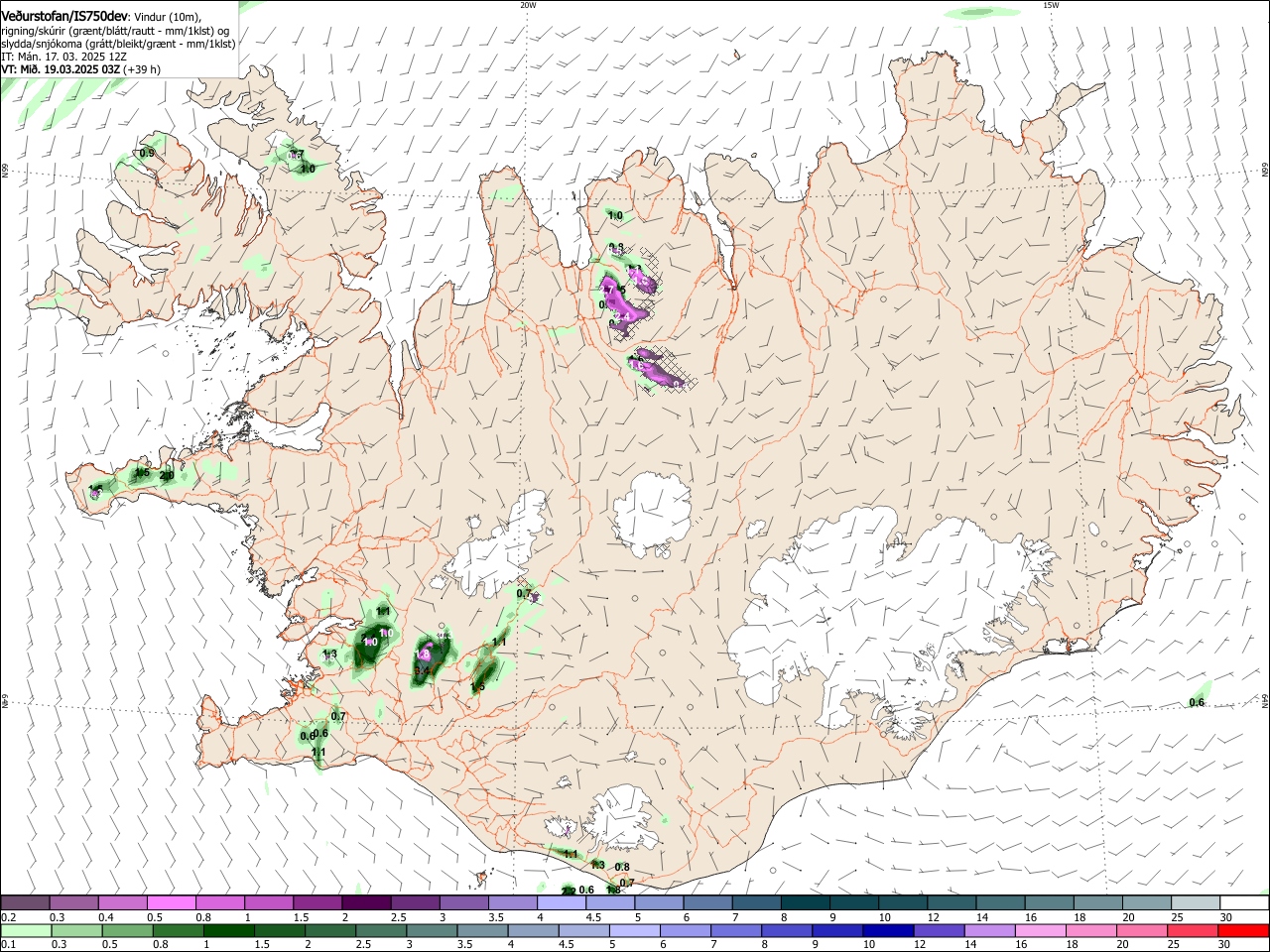Select top-row pink swatch between 0.5 and 0.8
The image size is (1270, 952).
[x=172, y=903]
